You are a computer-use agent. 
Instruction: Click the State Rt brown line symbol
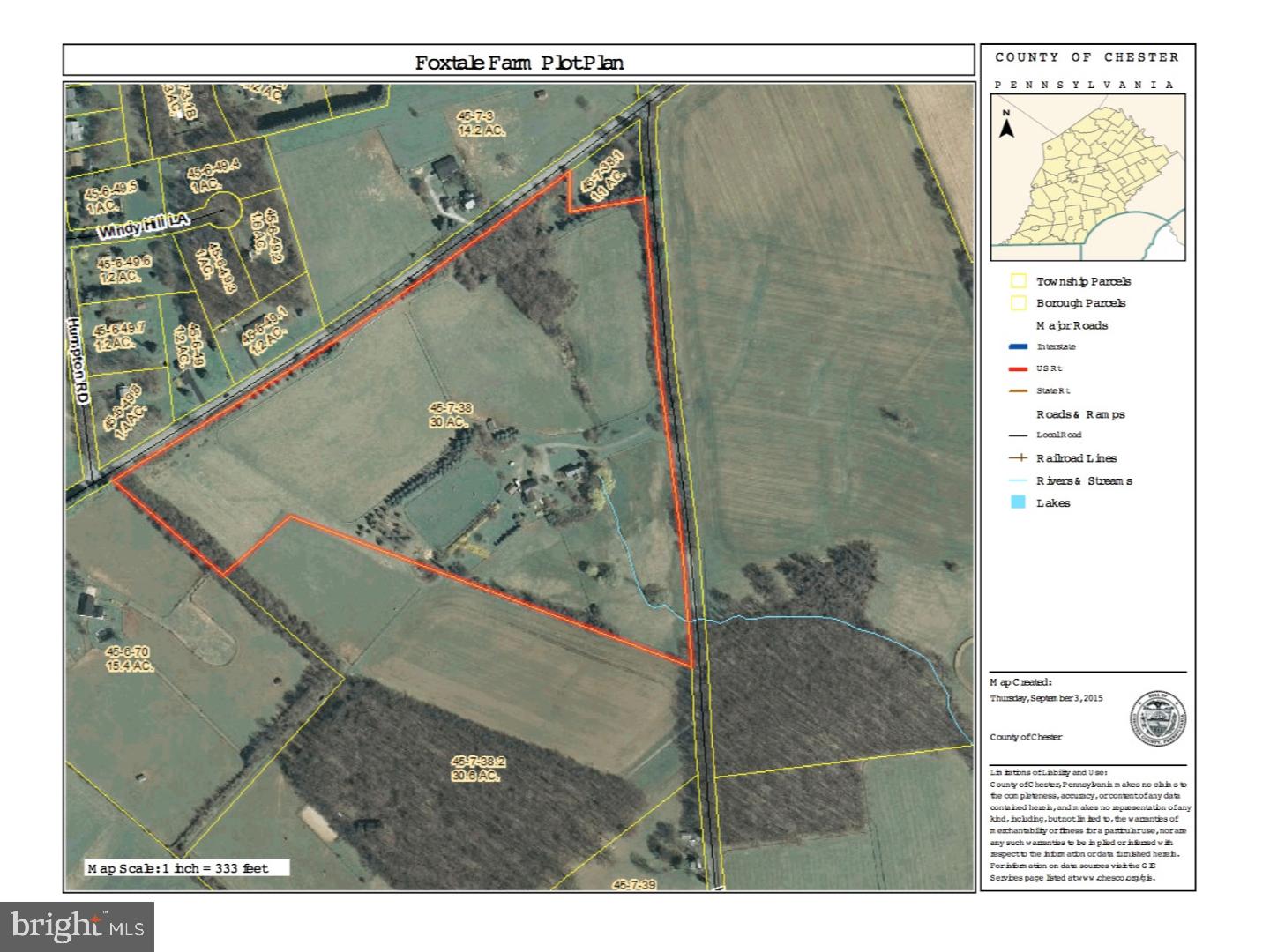click(1019, 391)
